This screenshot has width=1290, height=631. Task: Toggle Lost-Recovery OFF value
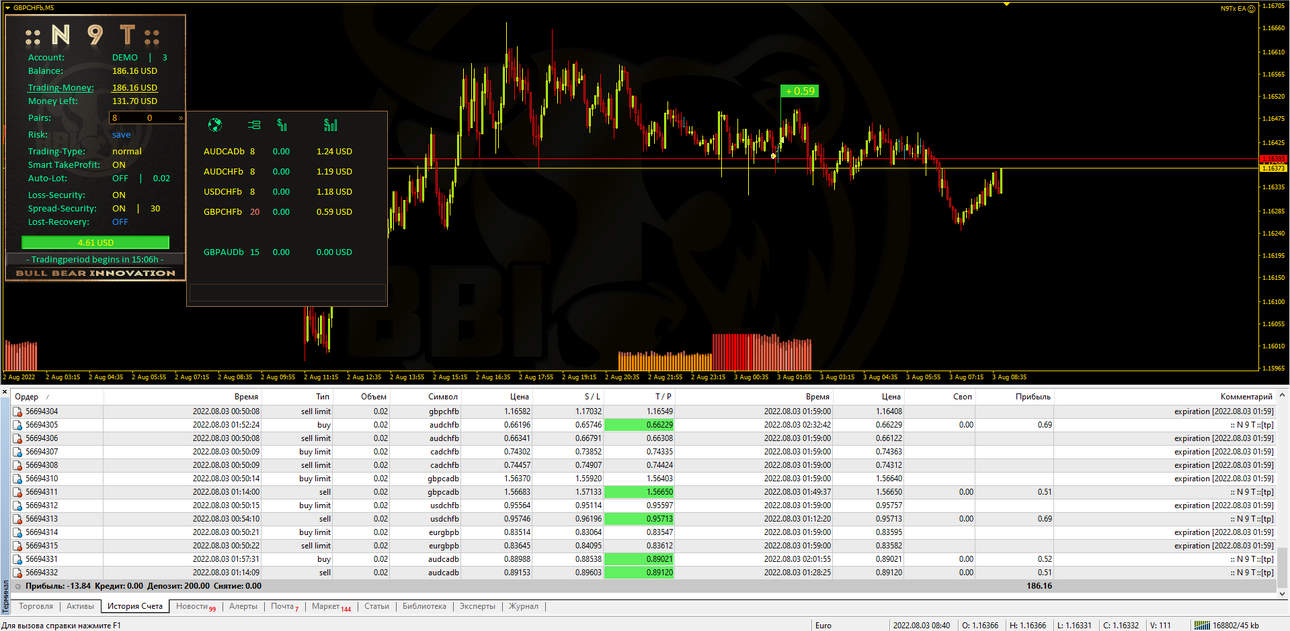coord(120,222)
